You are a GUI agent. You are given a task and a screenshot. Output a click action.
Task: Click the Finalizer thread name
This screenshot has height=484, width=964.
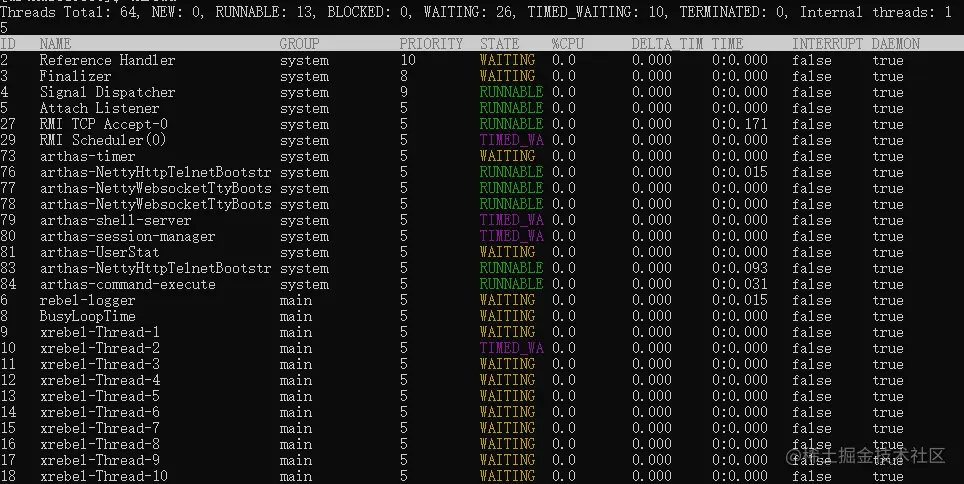tap(76, 76)
